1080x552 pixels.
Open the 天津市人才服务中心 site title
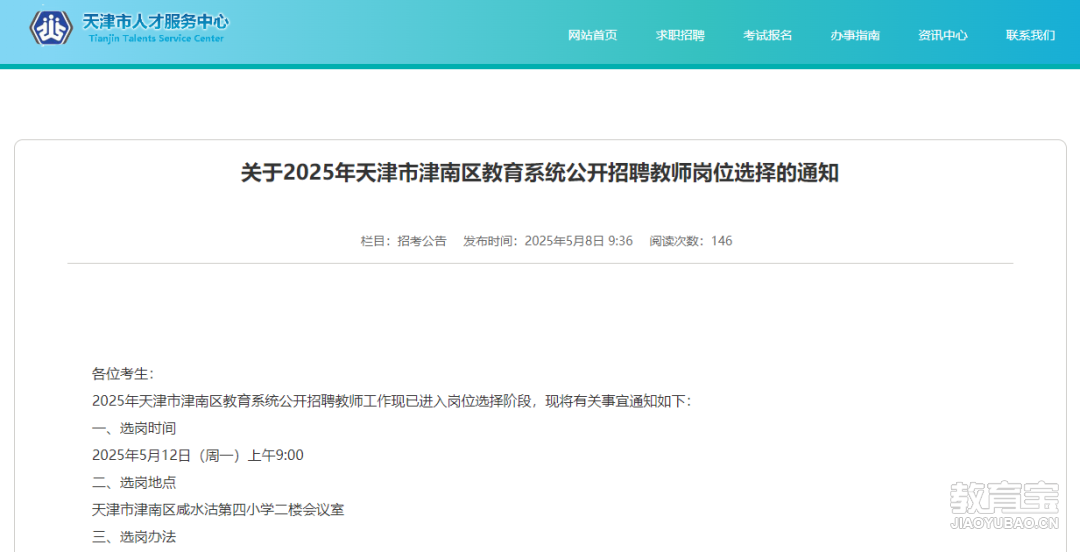[x=156, y=21]
